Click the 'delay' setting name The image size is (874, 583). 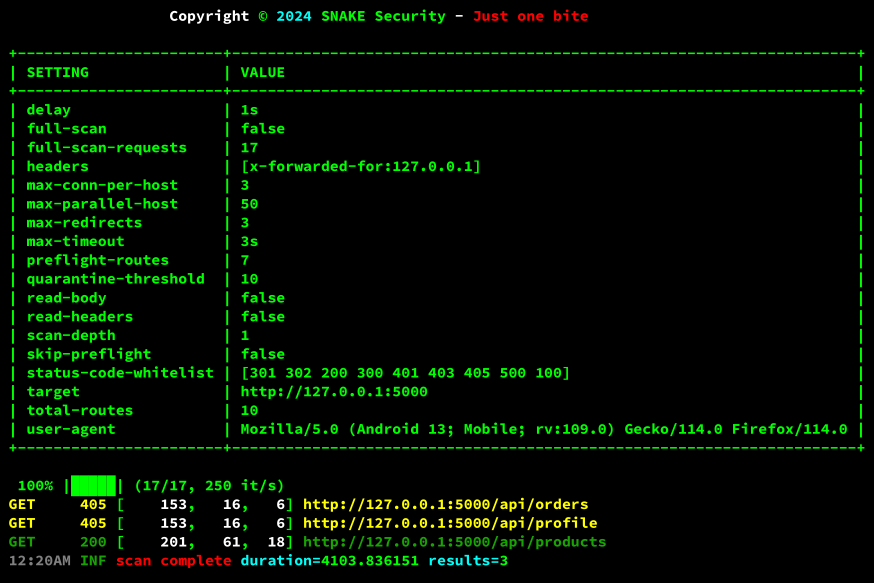(48, 110)
